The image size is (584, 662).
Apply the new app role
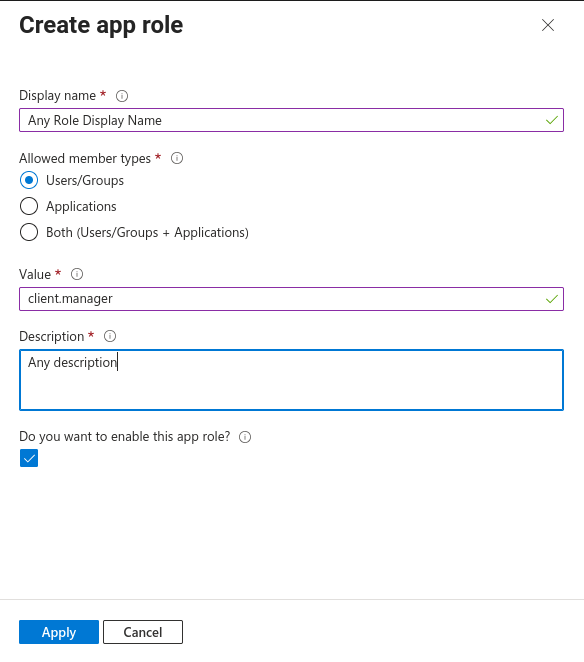[x=59, y=632]
